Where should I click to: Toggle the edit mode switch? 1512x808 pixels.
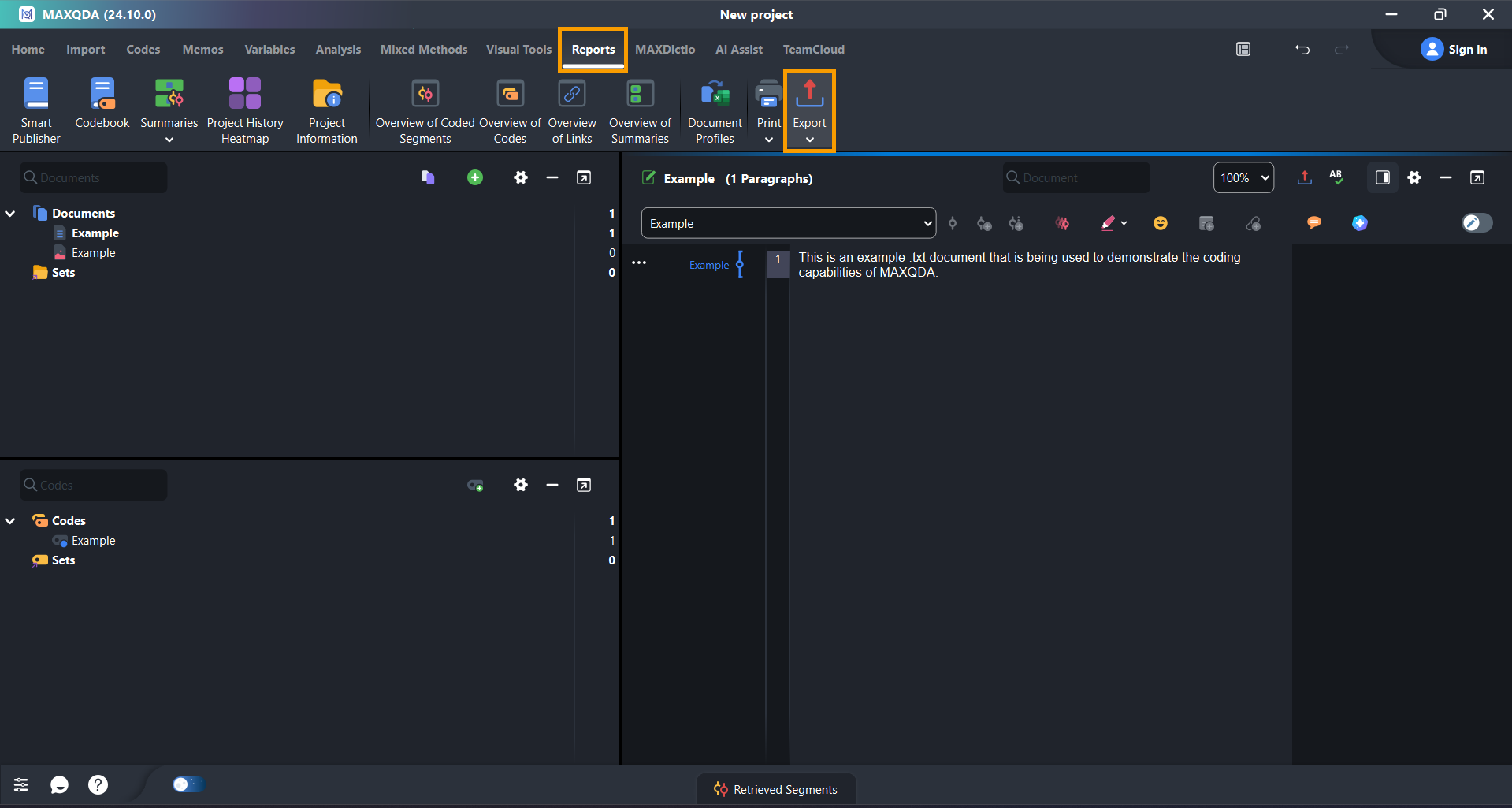pos(1477,223)
